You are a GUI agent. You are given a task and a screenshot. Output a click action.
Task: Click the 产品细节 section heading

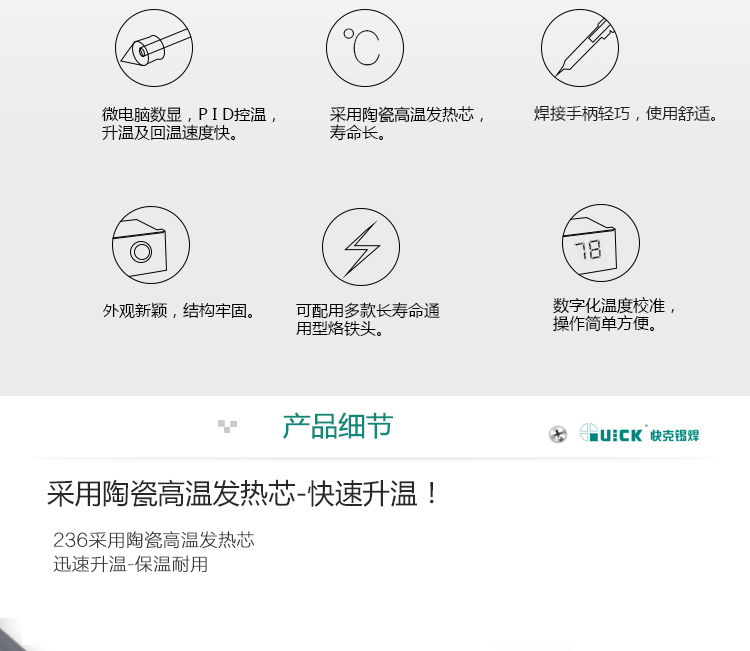coord(338,426)
